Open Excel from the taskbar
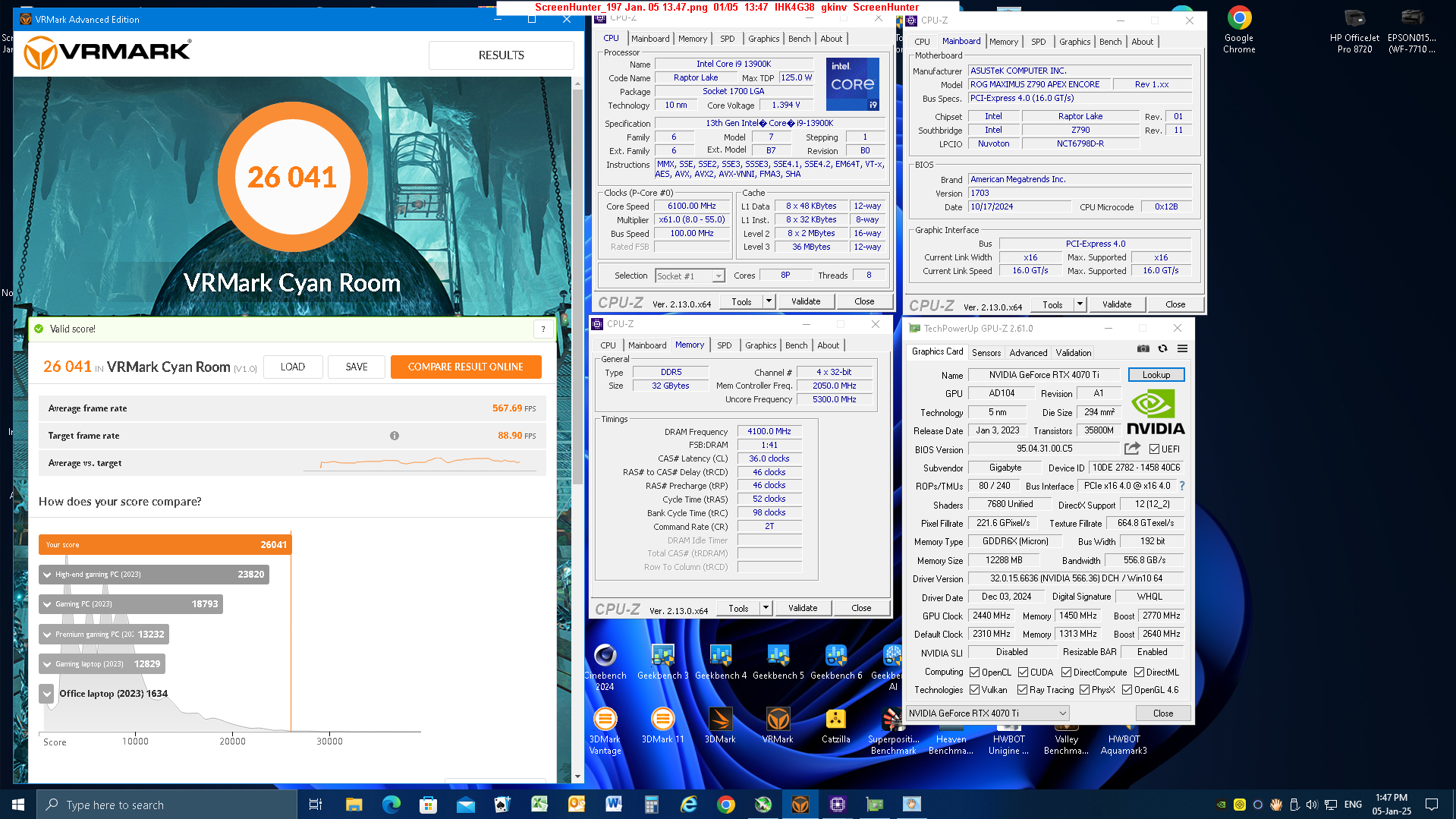The image size is (1456, 819). (539, 805)
